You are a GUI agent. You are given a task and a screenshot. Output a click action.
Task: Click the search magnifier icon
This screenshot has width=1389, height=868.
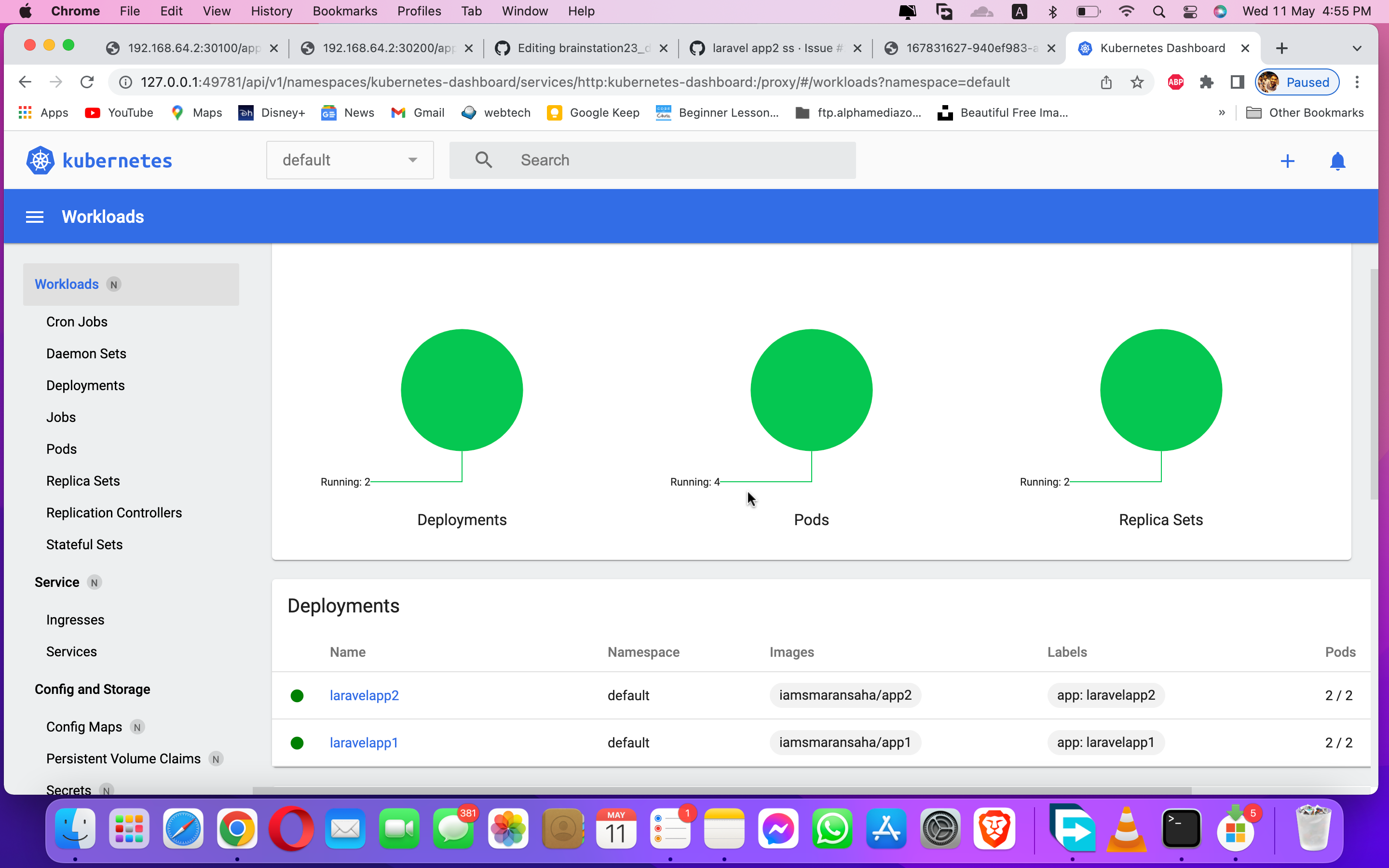point(484,160)
